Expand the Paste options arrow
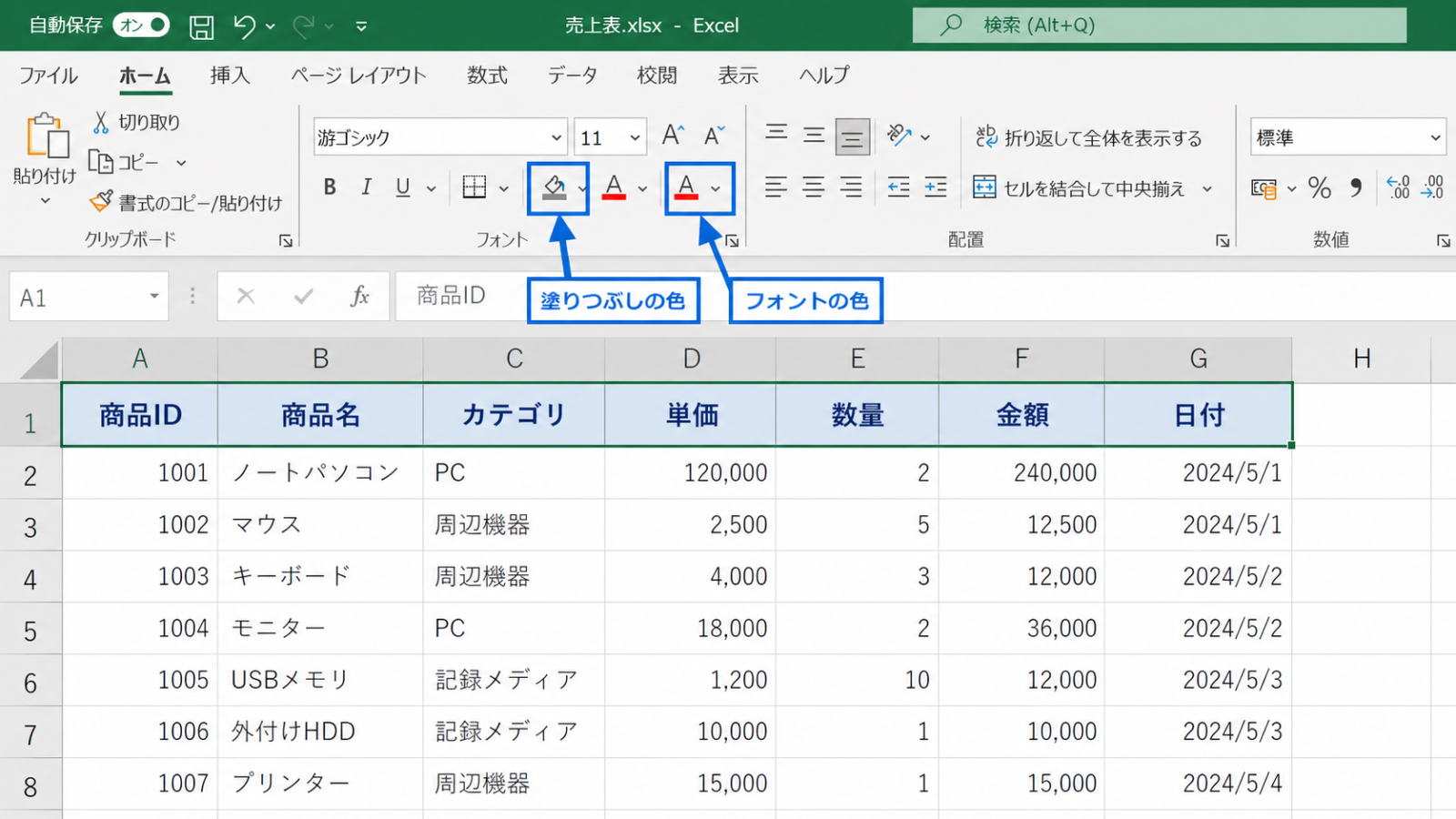This screenshot has width=1456, height=819. [45, 201]
